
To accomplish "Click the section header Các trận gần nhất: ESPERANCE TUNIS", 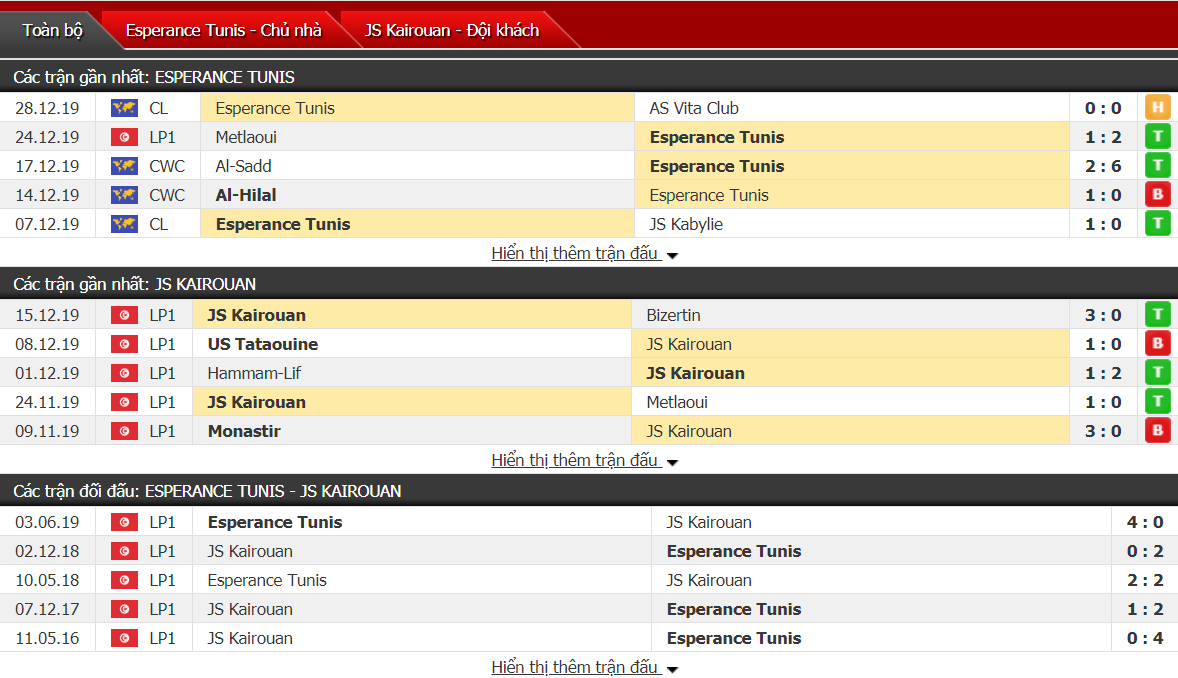I will click(x=589, y=77).
